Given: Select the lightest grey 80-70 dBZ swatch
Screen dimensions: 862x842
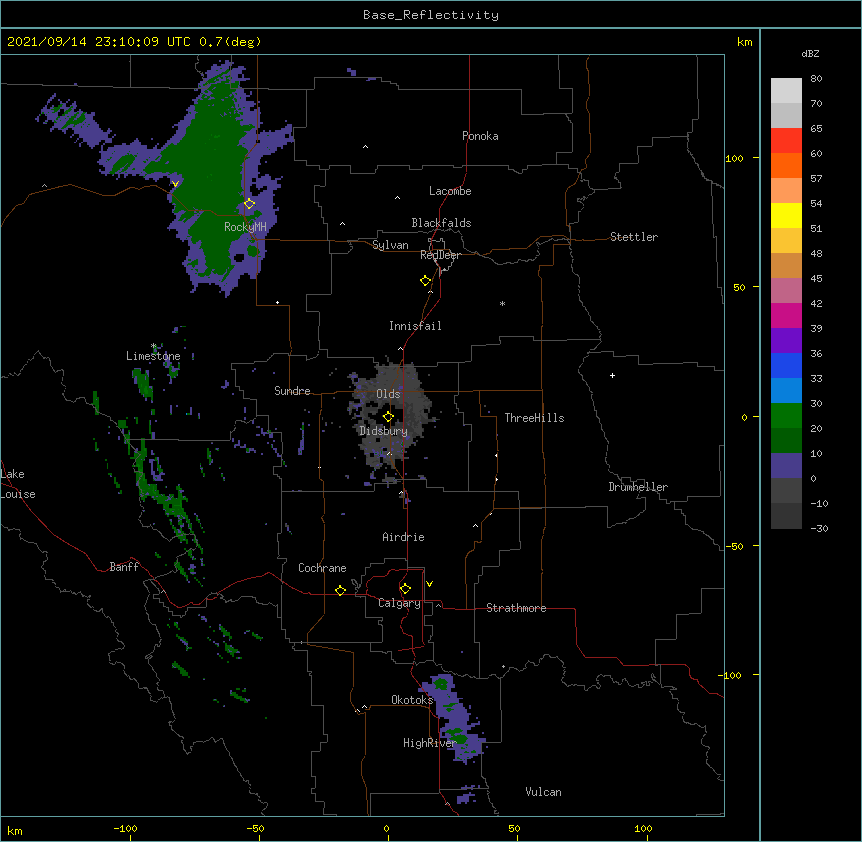Looking at the screenshot, I should [786, 91].
